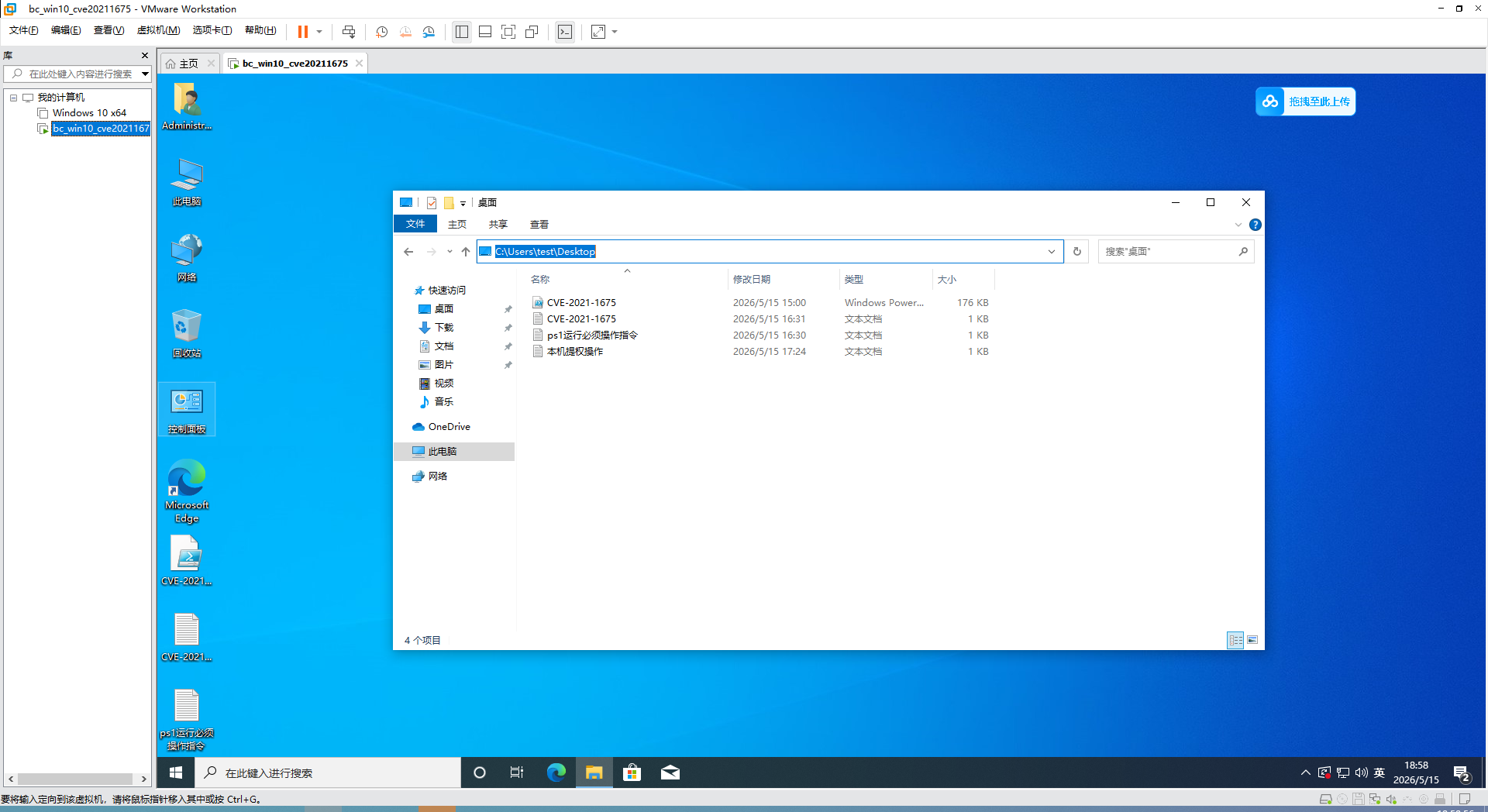Click the send Ctrl+Alt+Del toolbar icon
The height and width of the screenshot is (812, 1488).
click(x=349, y=32)
